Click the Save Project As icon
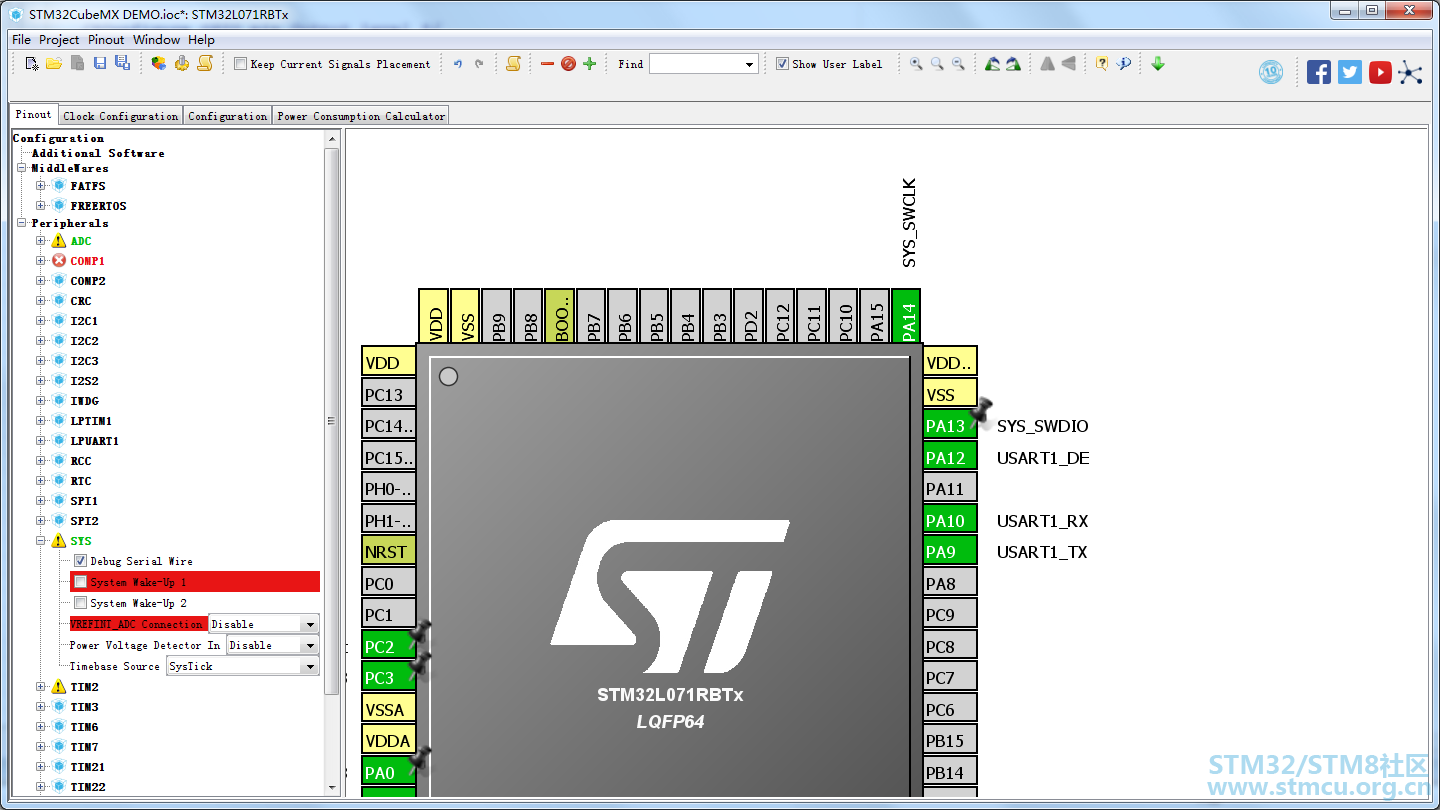Image resolution: width=1440 pixels, height=810 pixels. click(x=122, y=64)
